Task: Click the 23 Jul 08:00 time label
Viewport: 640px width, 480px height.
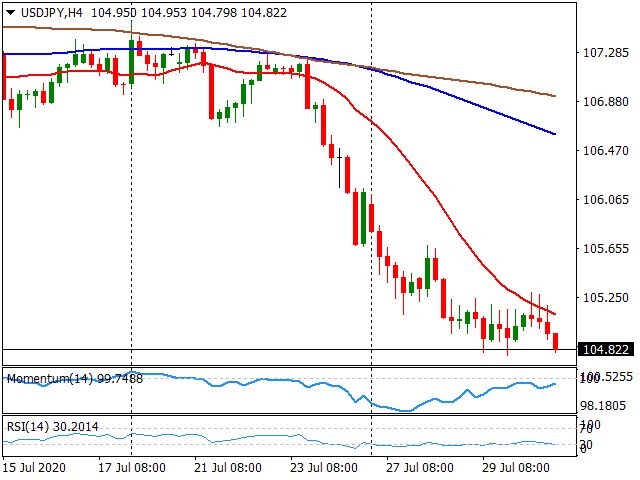Action: [x=324, y=468]
